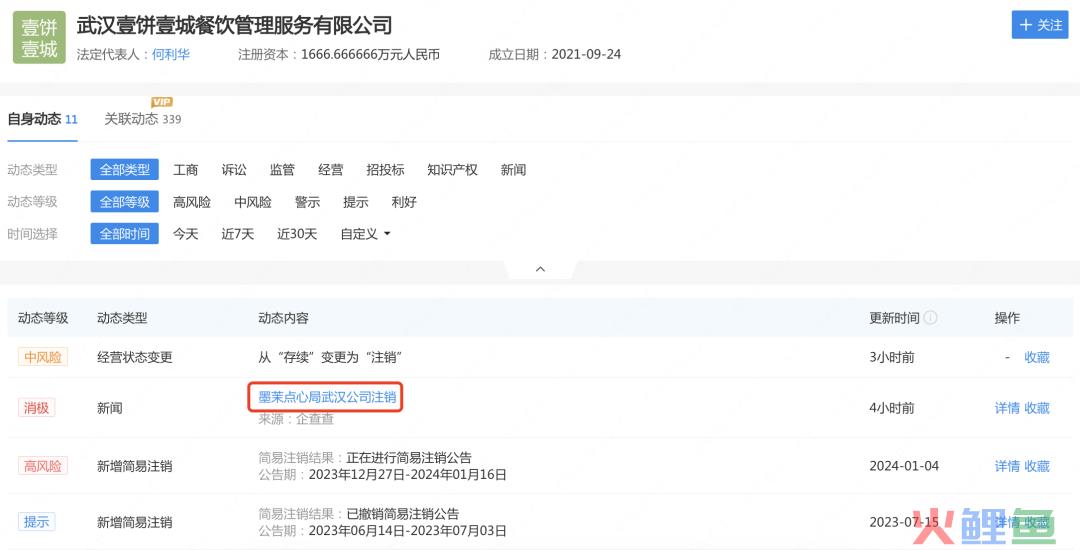Viewport: 1080px width, 550px height.
Task: Click the 动态内容 column header
Action: tap(283, 318)
